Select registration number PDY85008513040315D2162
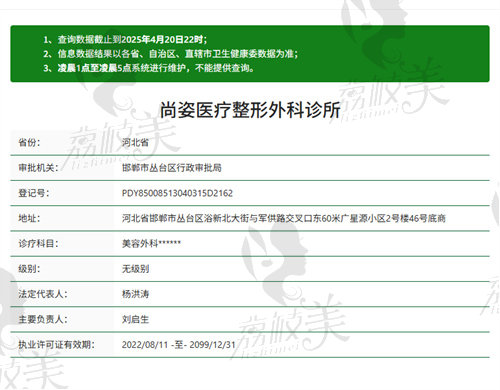Image resolution: width=500 pixels, height=390 pixels. [177, 193]
